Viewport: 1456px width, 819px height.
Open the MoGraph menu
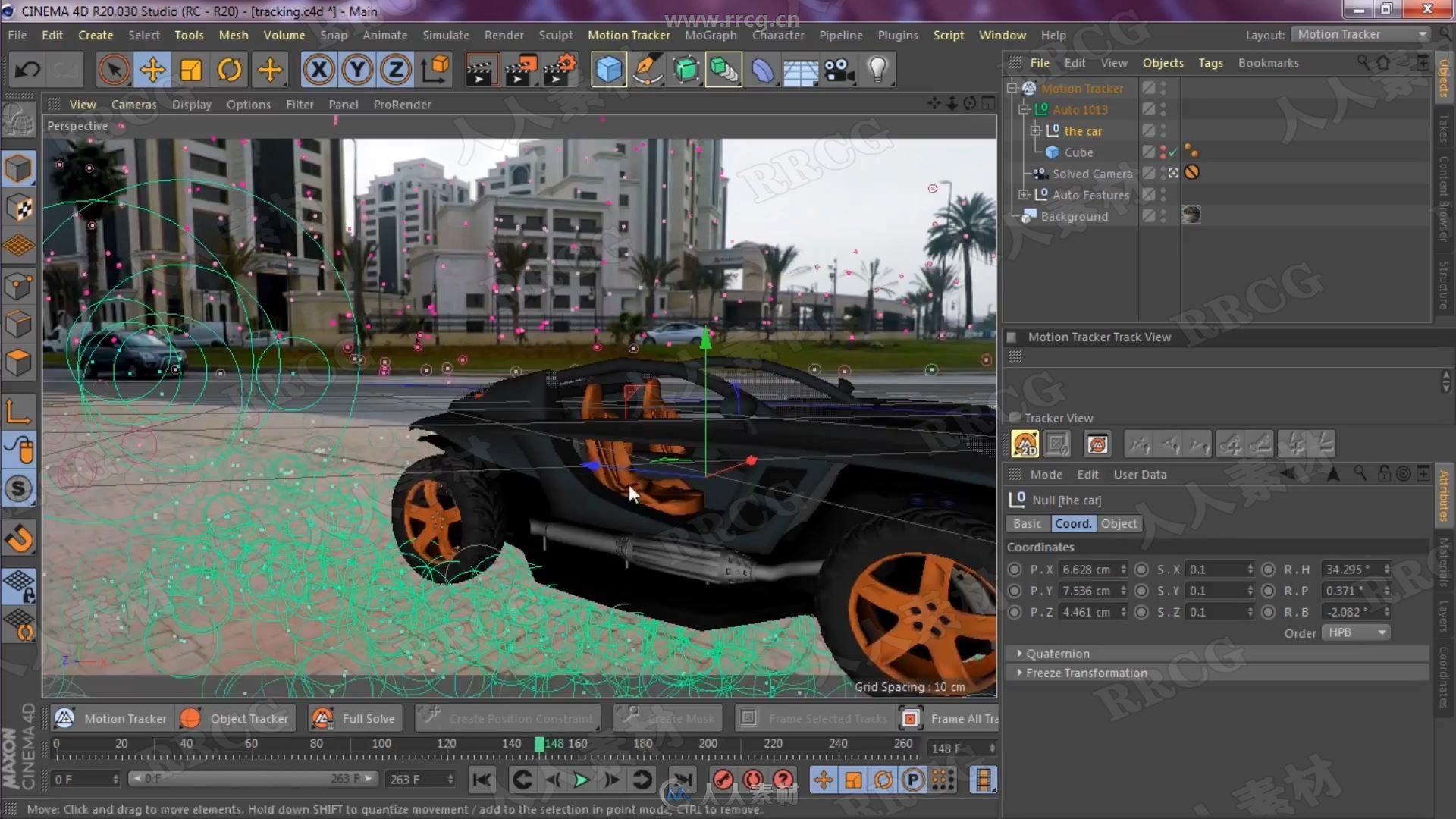tap(710, 34)
